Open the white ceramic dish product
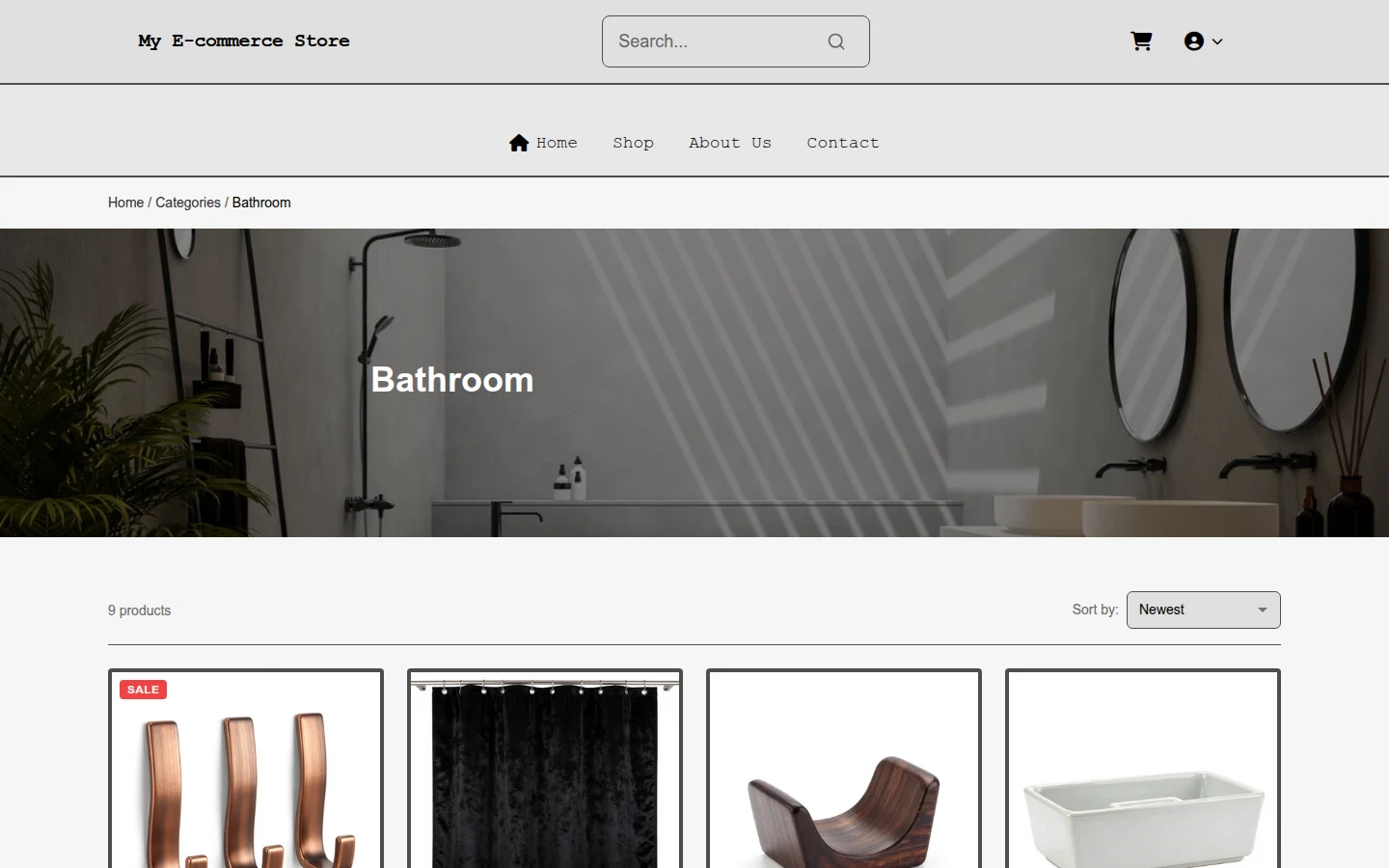The width and height of the screenshot is (1389, 868). coord(1143,769)
